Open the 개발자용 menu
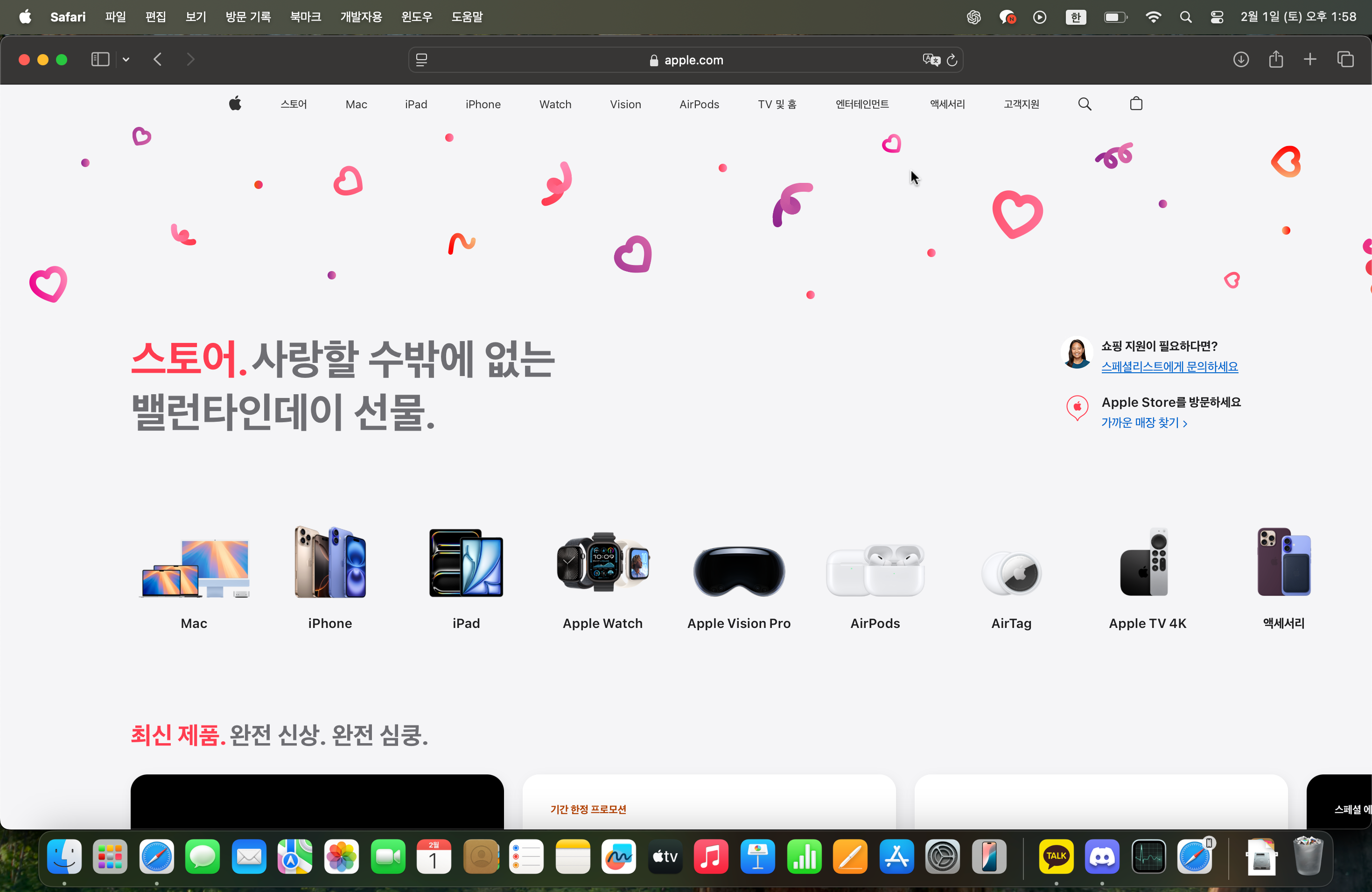Viewport: 1372px width, 892px height. (361, 17)
